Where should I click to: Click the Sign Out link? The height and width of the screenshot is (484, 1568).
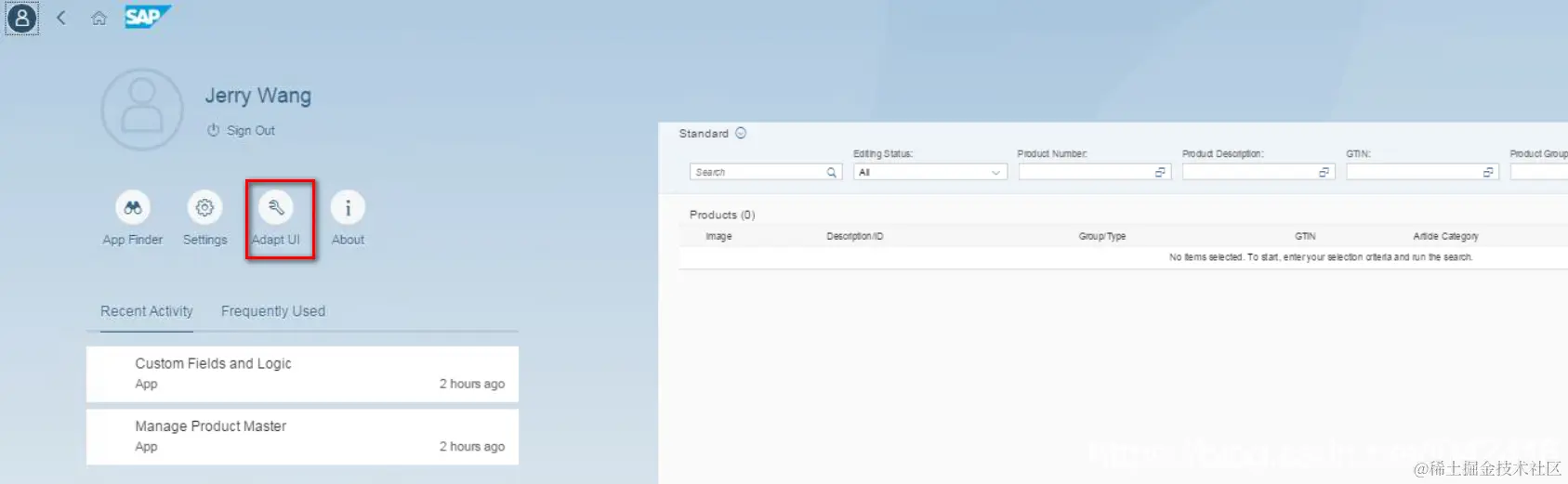251,131
